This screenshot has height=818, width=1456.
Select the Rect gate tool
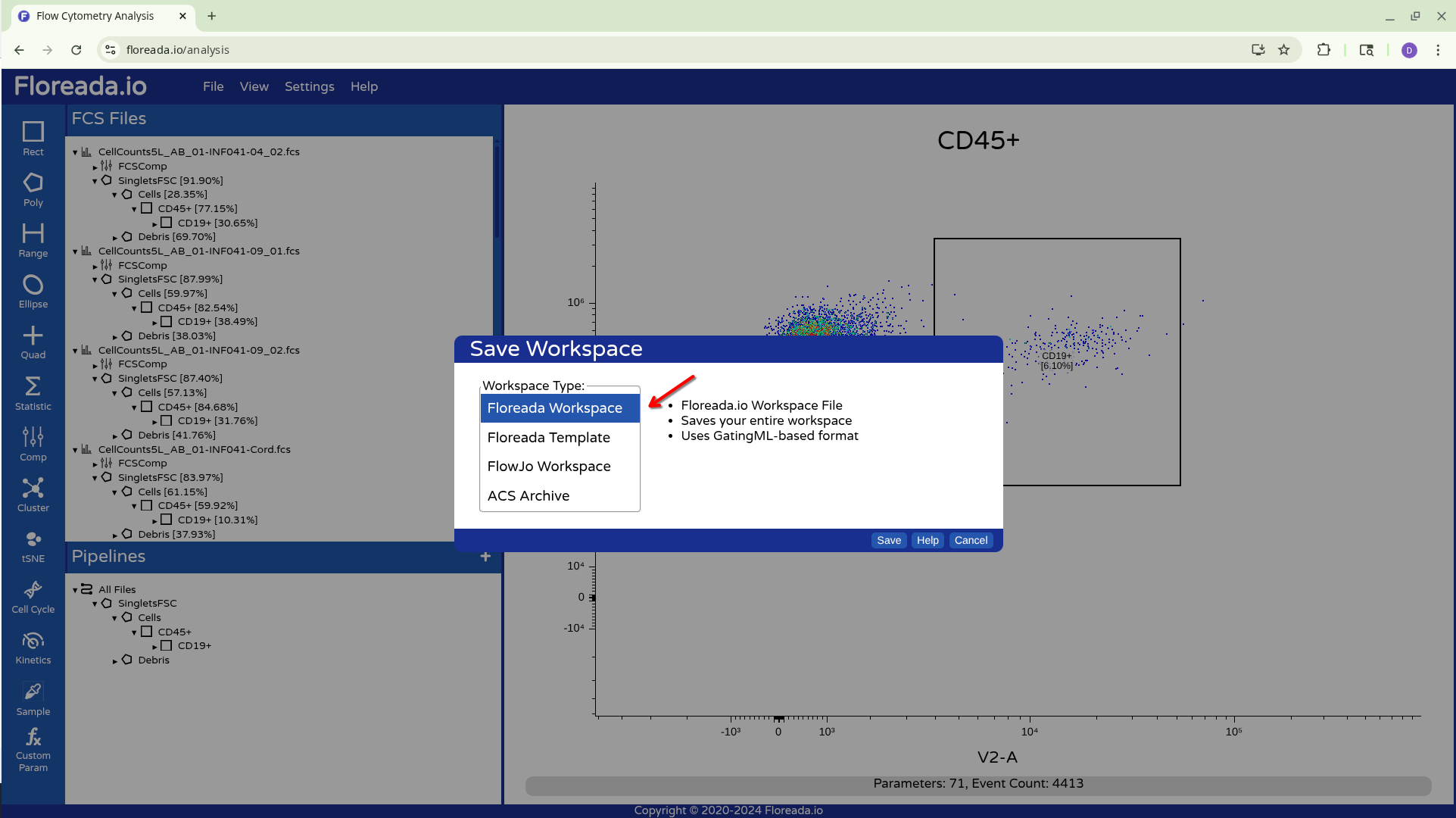[x=33, y=138]
